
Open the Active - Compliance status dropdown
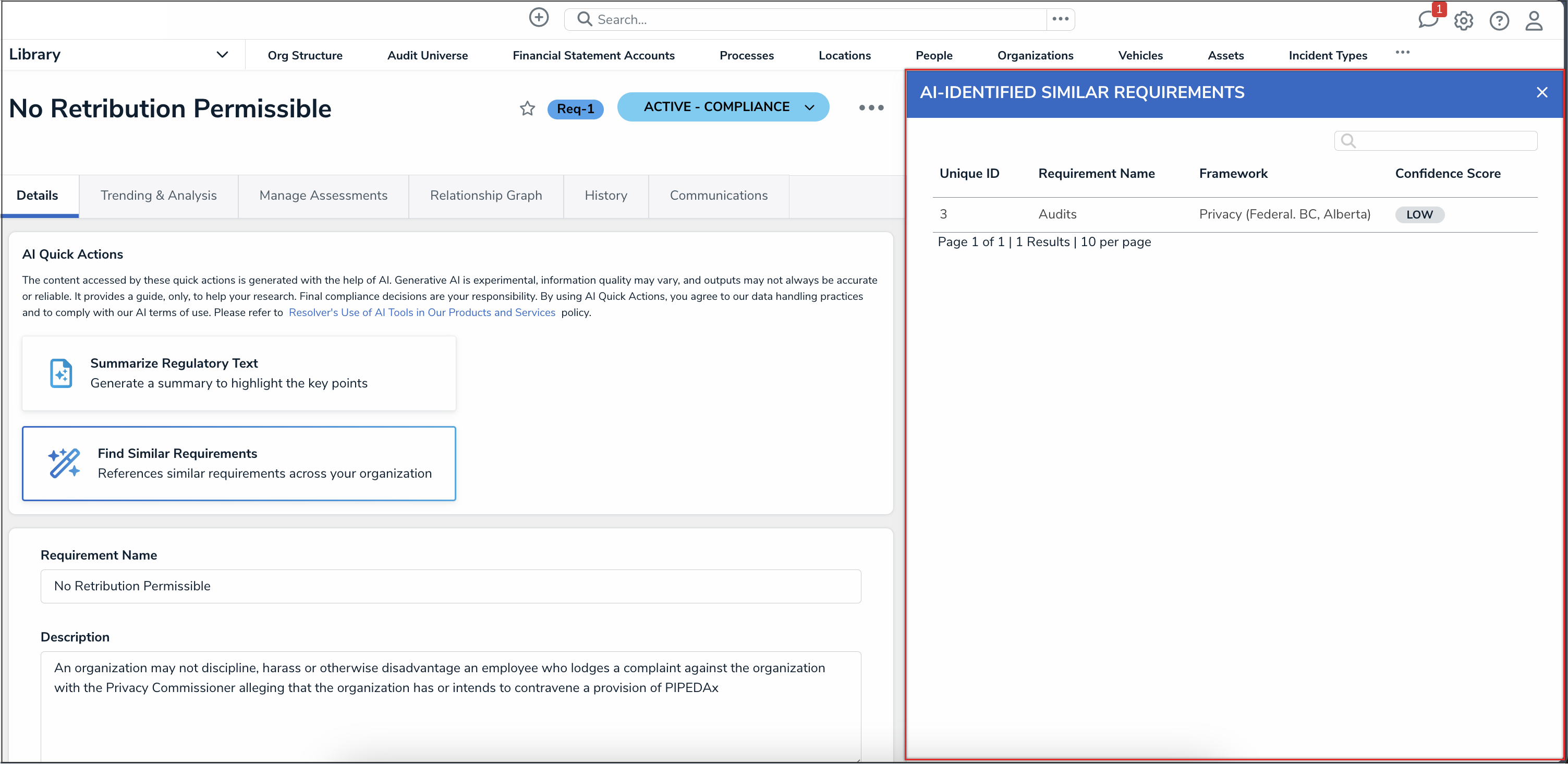coord(723,107)
